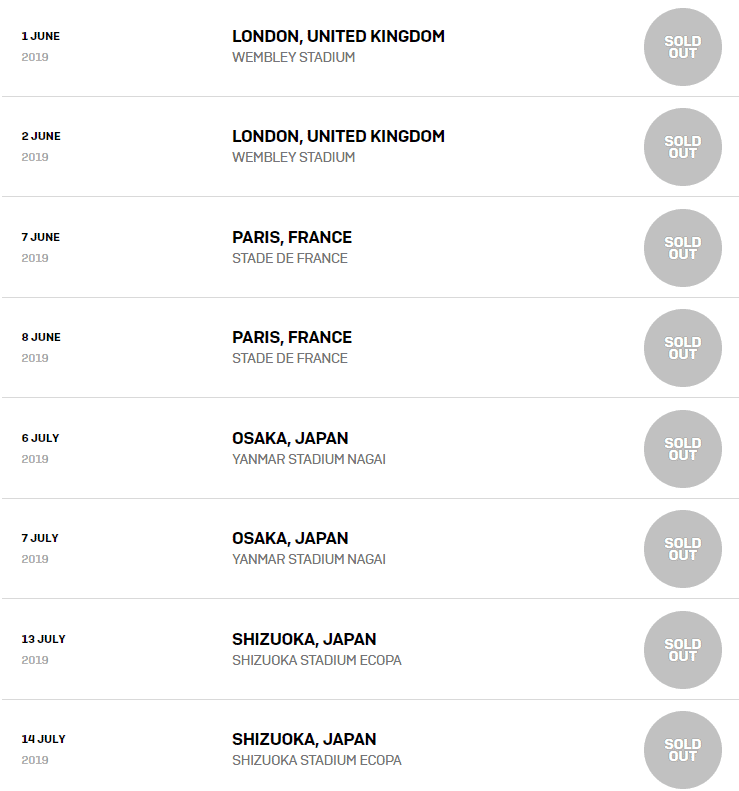Click Sold Out badge for 13 July Shizuoka

point(682,650)
